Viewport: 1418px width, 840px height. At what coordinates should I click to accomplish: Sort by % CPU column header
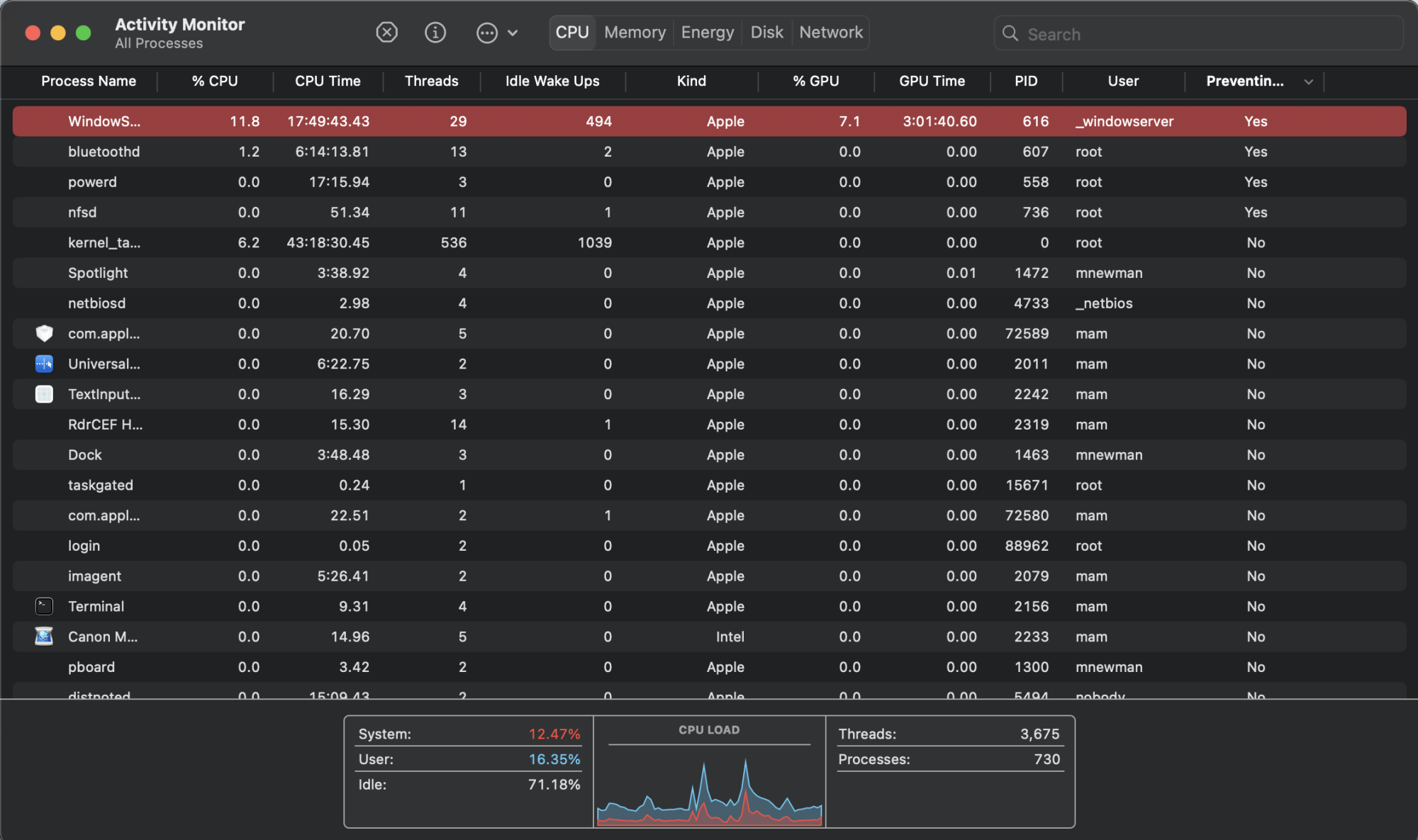215,82
